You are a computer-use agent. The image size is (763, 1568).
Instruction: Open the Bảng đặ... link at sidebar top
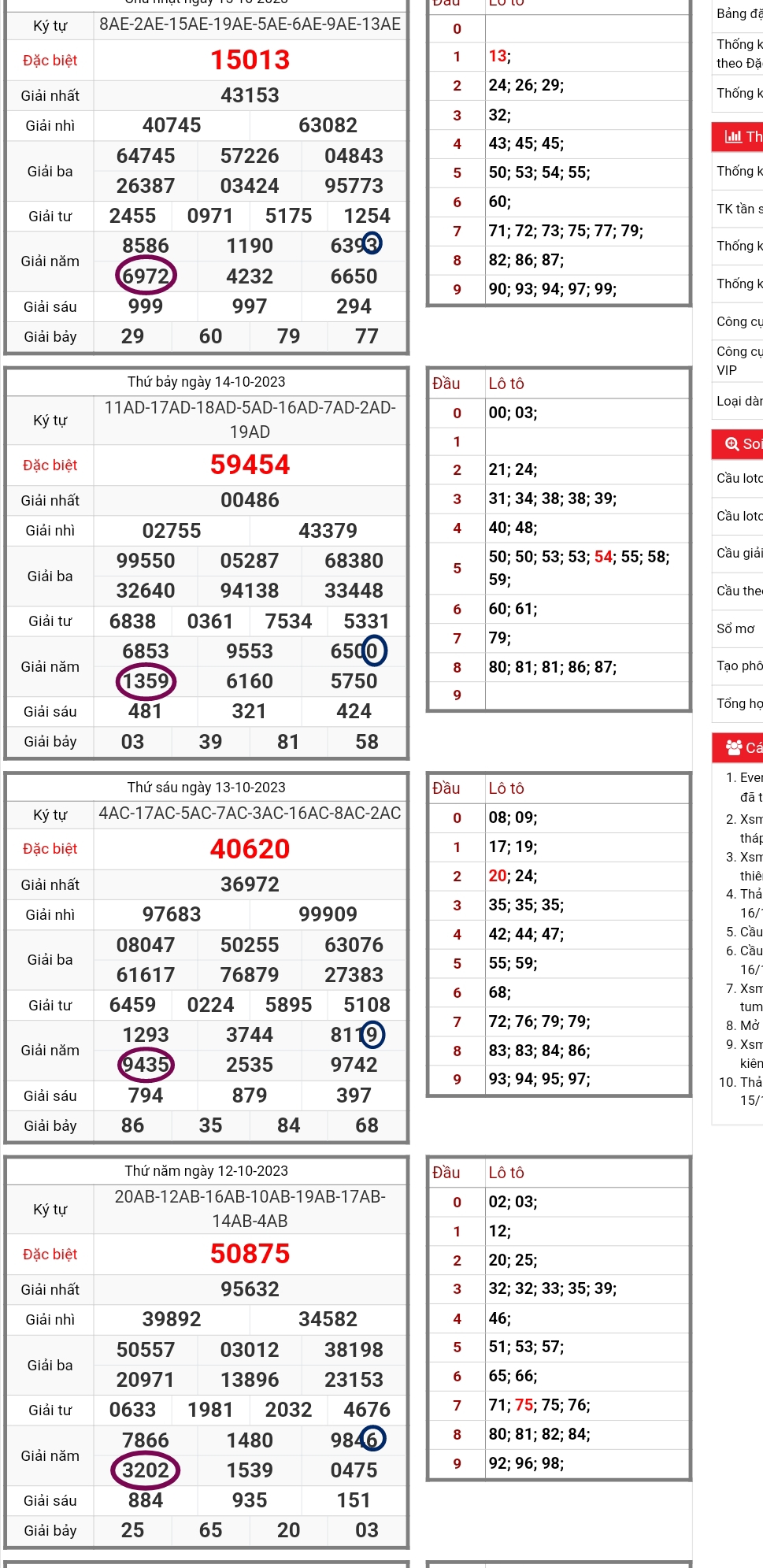(x=739, y=13)
